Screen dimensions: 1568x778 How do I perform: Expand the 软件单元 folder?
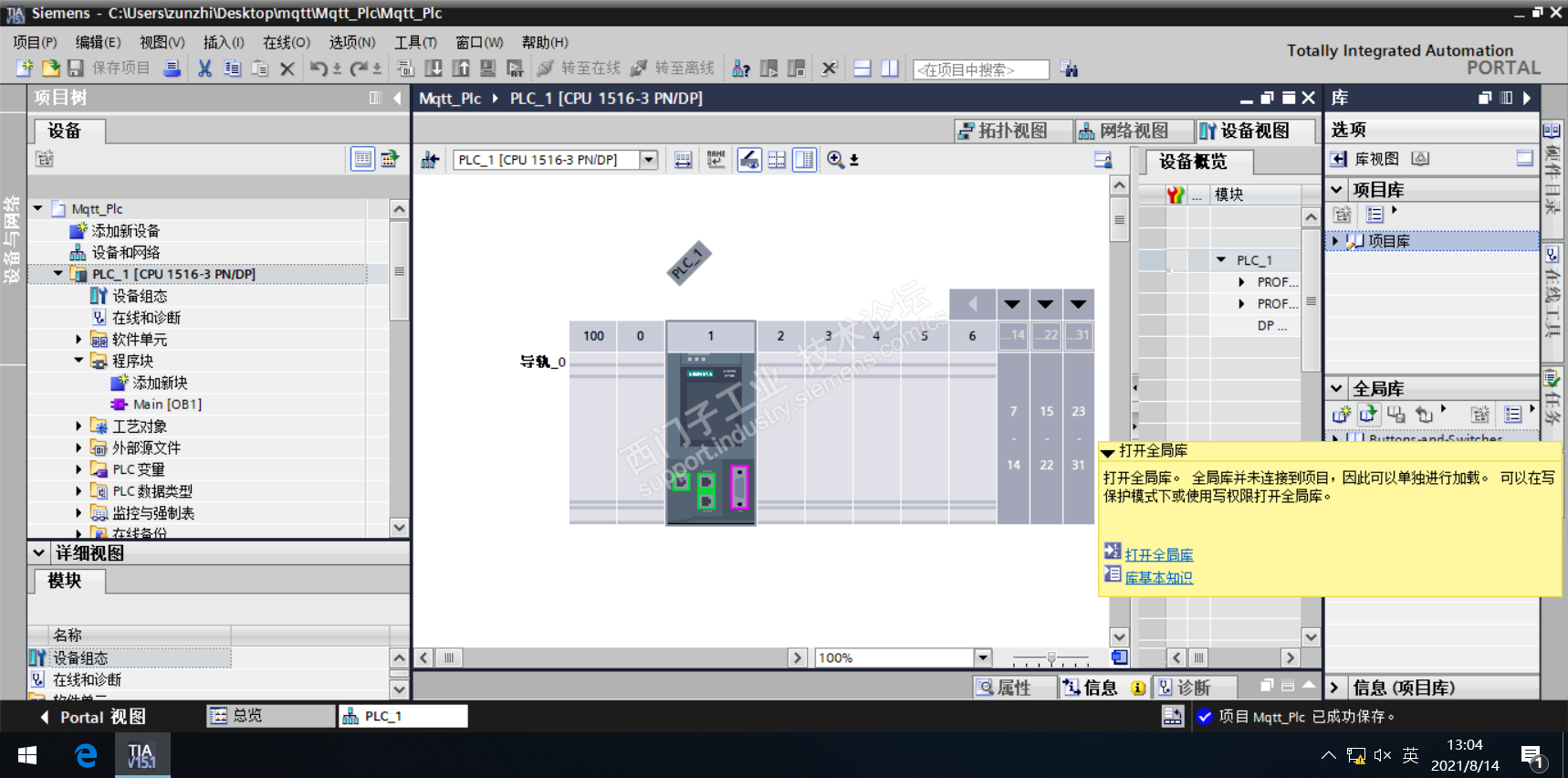point(78,340)
